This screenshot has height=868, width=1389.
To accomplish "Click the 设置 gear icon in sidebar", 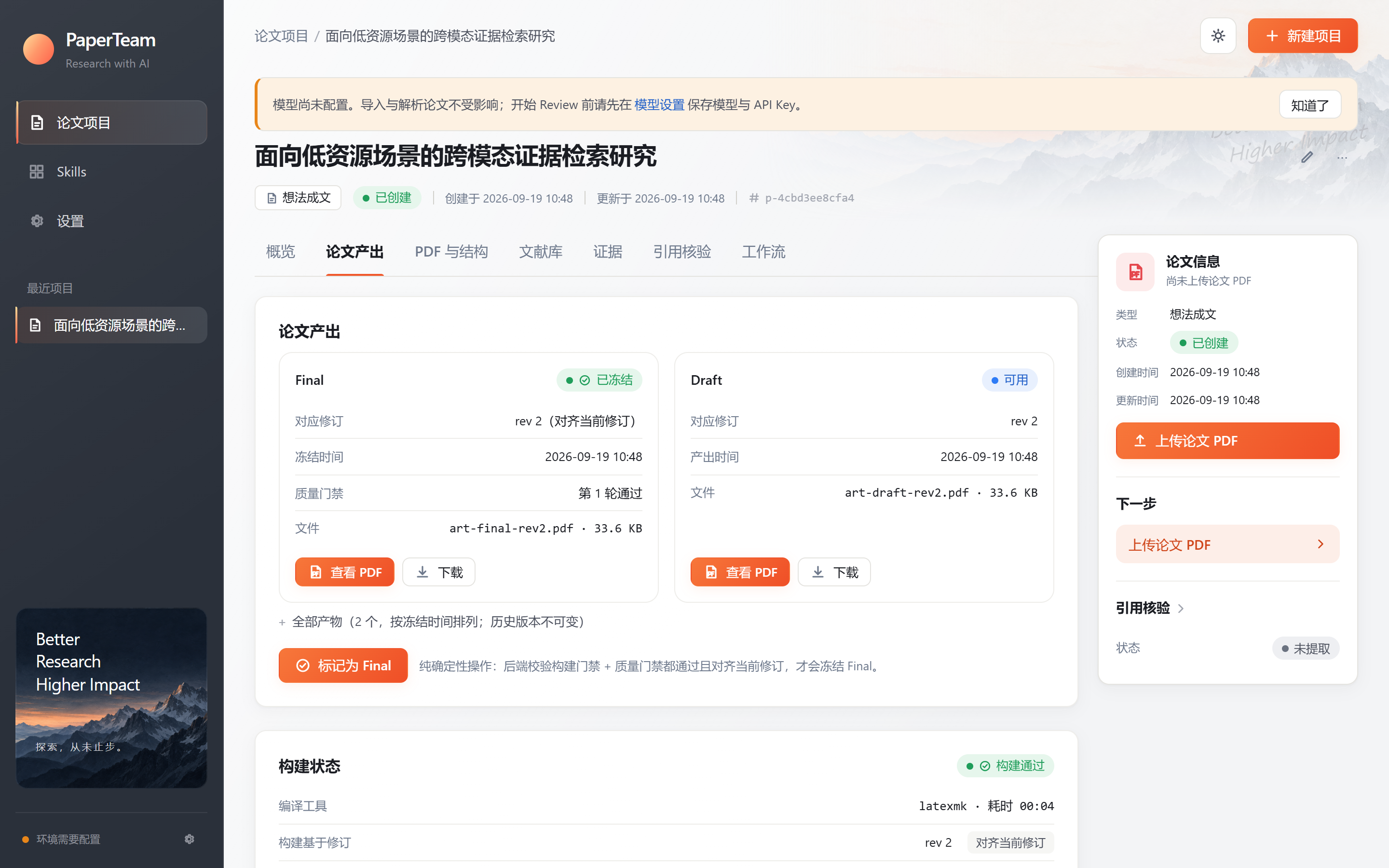I will [x=37, y=221].
